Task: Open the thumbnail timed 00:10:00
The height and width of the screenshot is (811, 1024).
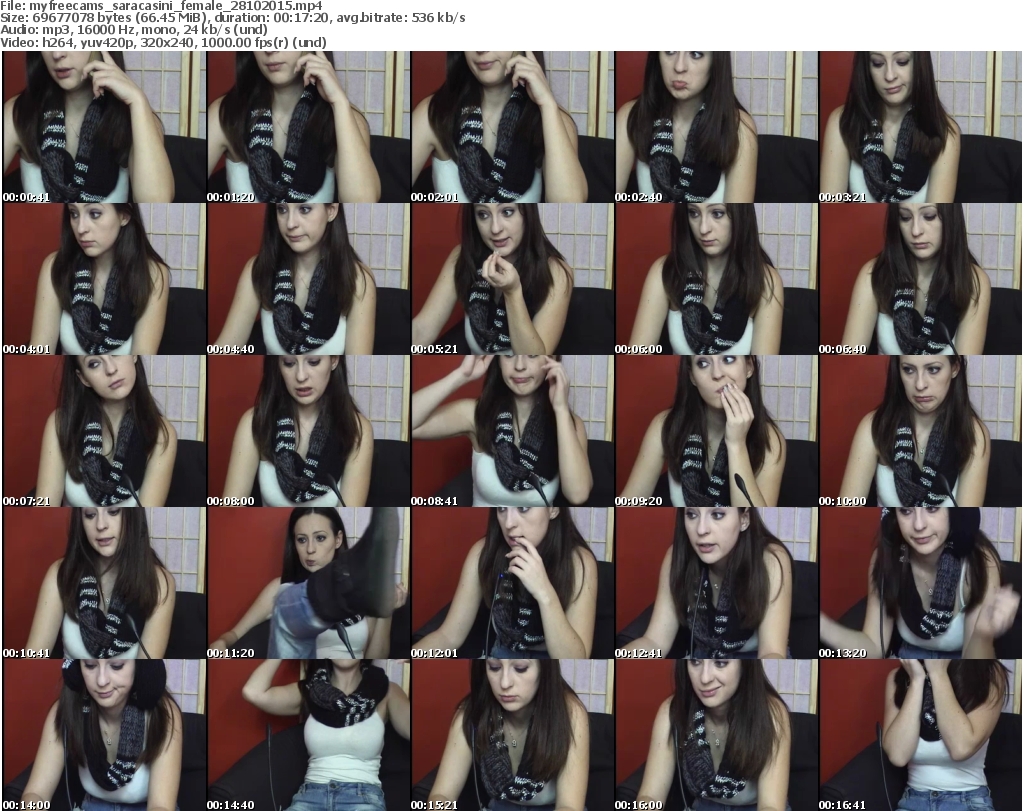Action: coord(920,432)
